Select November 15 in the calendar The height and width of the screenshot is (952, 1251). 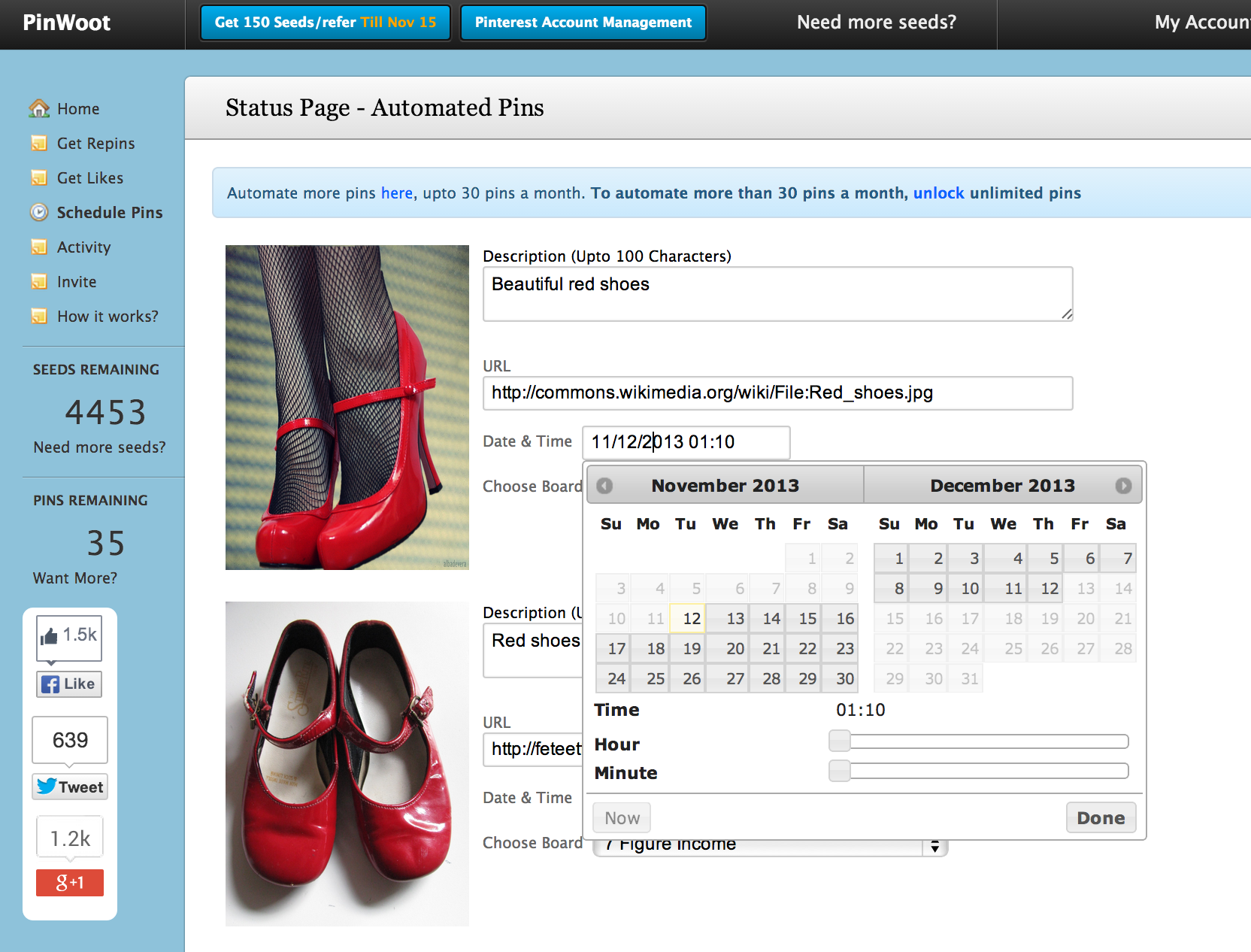[x=804, y=619]
